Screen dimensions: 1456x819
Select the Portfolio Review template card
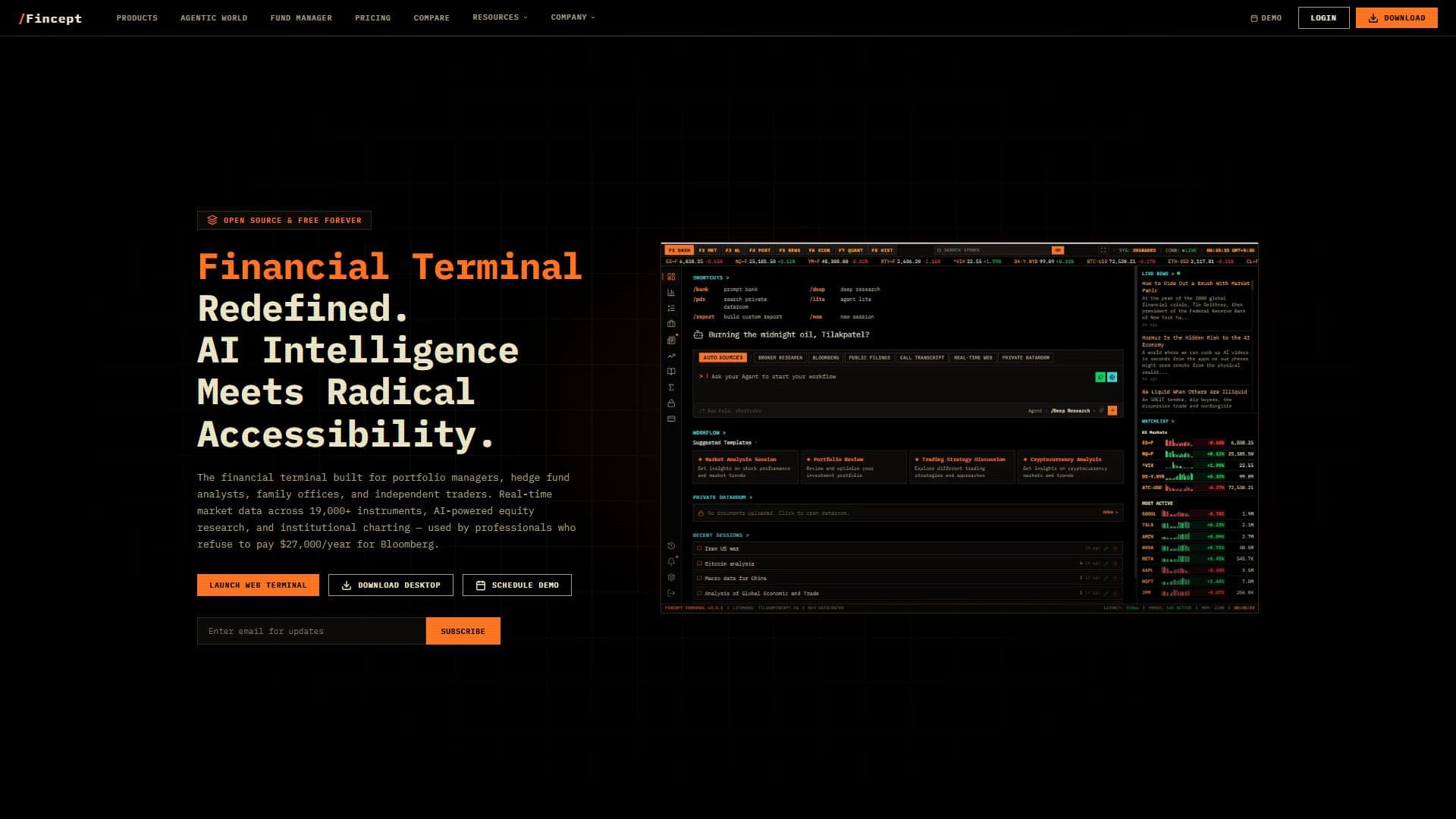(x=853, y=468)
